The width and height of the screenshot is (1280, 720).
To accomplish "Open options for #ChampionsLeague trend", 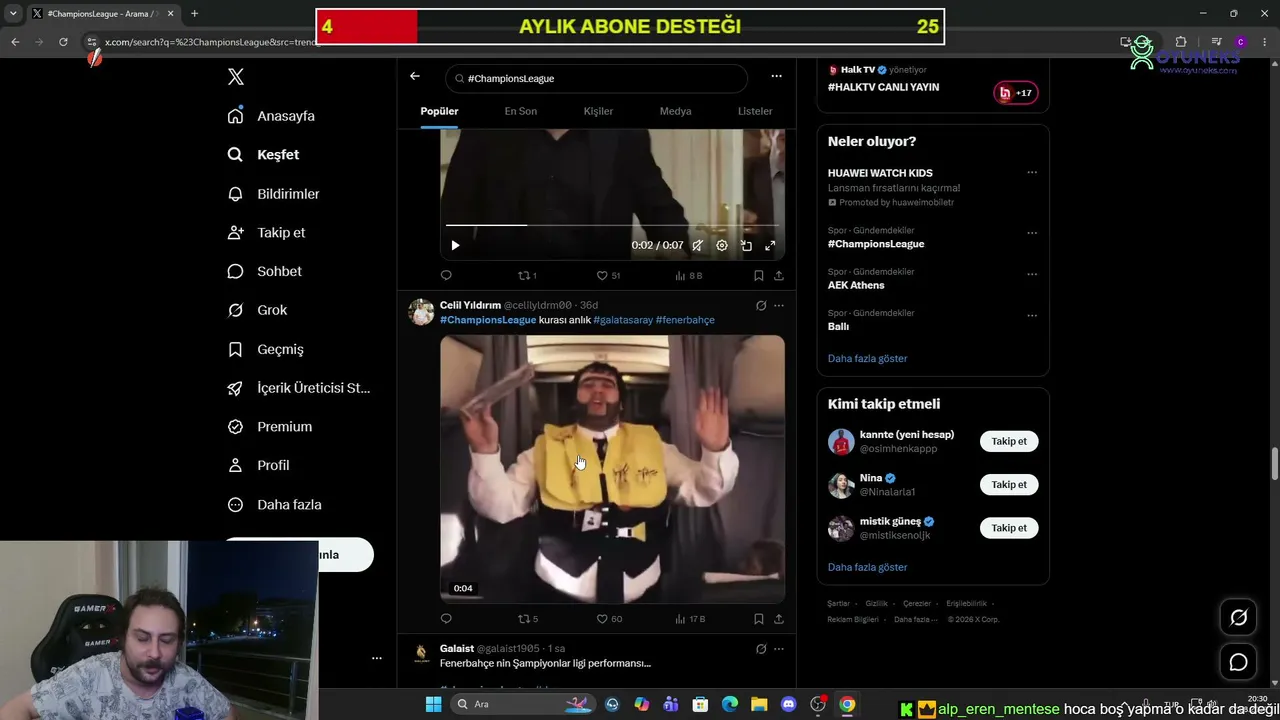I will tap(1032, 233).
